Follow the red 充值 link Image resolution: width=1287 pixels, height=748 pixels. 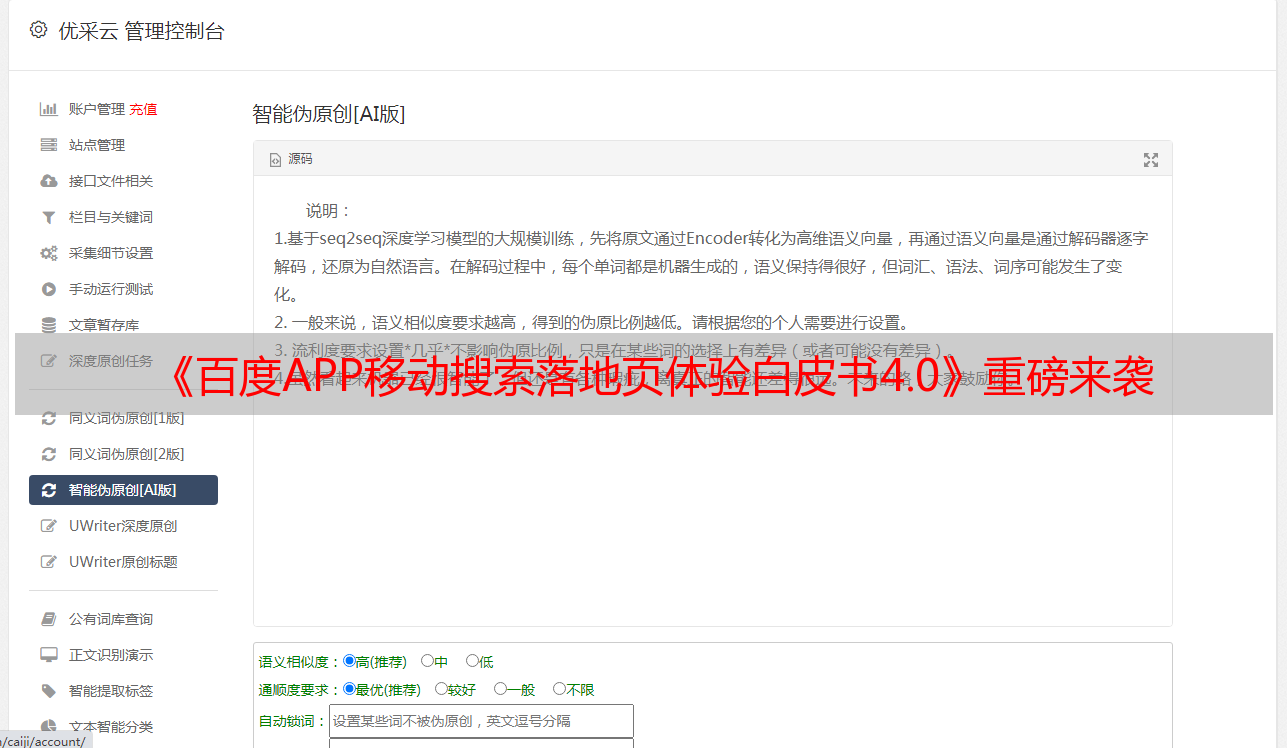tap(143, 109)
